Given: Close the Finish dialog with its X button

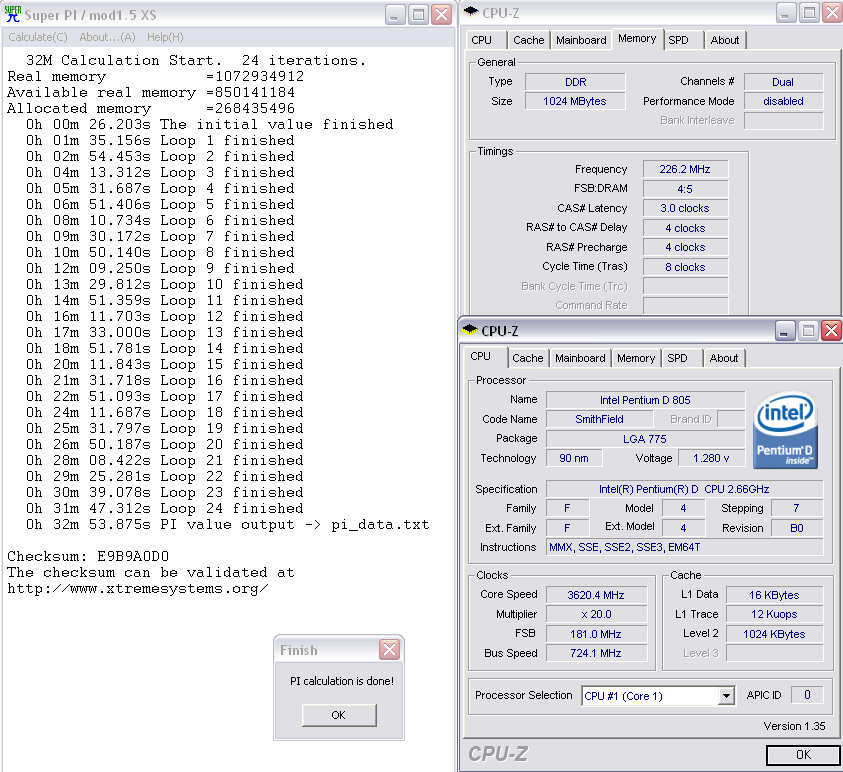Looking at the screenshot, I should [390, 650].
